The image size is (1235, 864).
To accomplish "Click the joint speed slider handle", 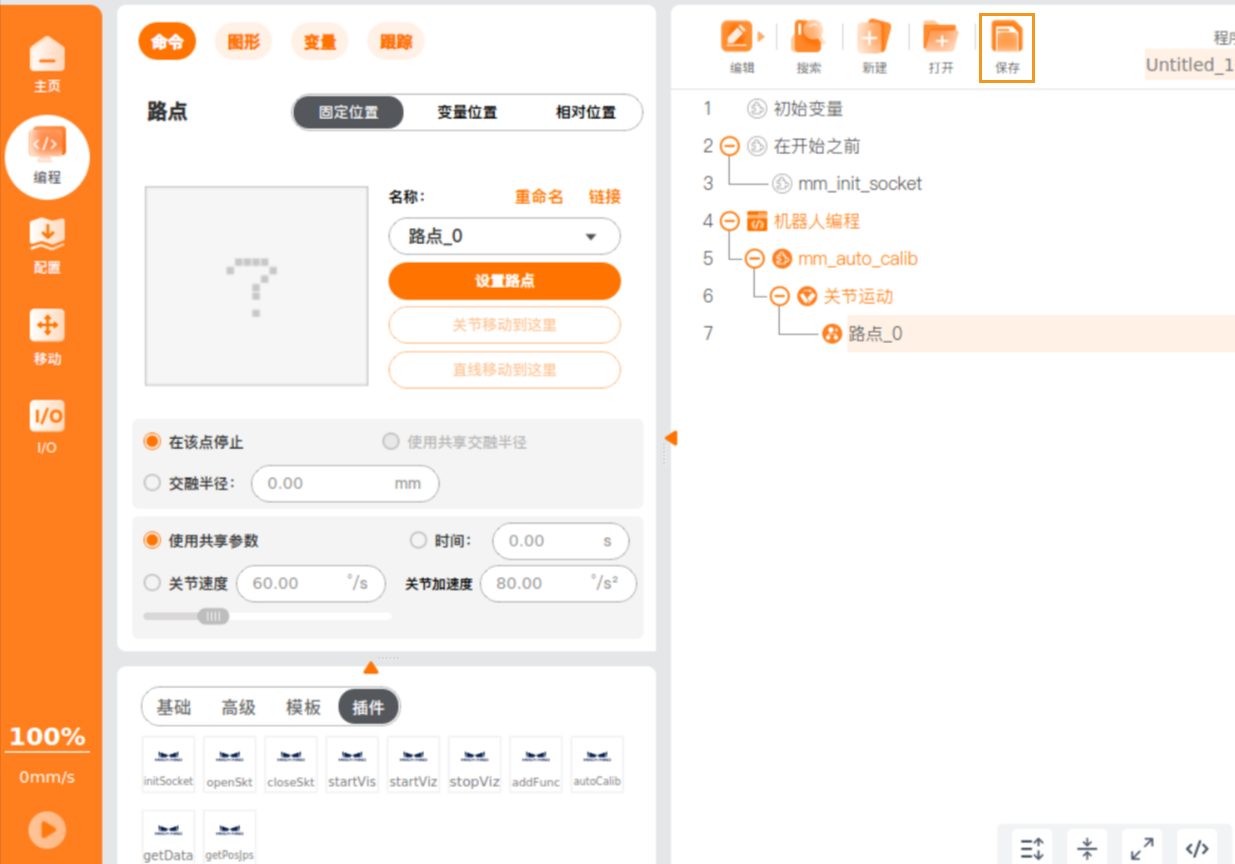I will pyautogui.click(x=212, y=616).
